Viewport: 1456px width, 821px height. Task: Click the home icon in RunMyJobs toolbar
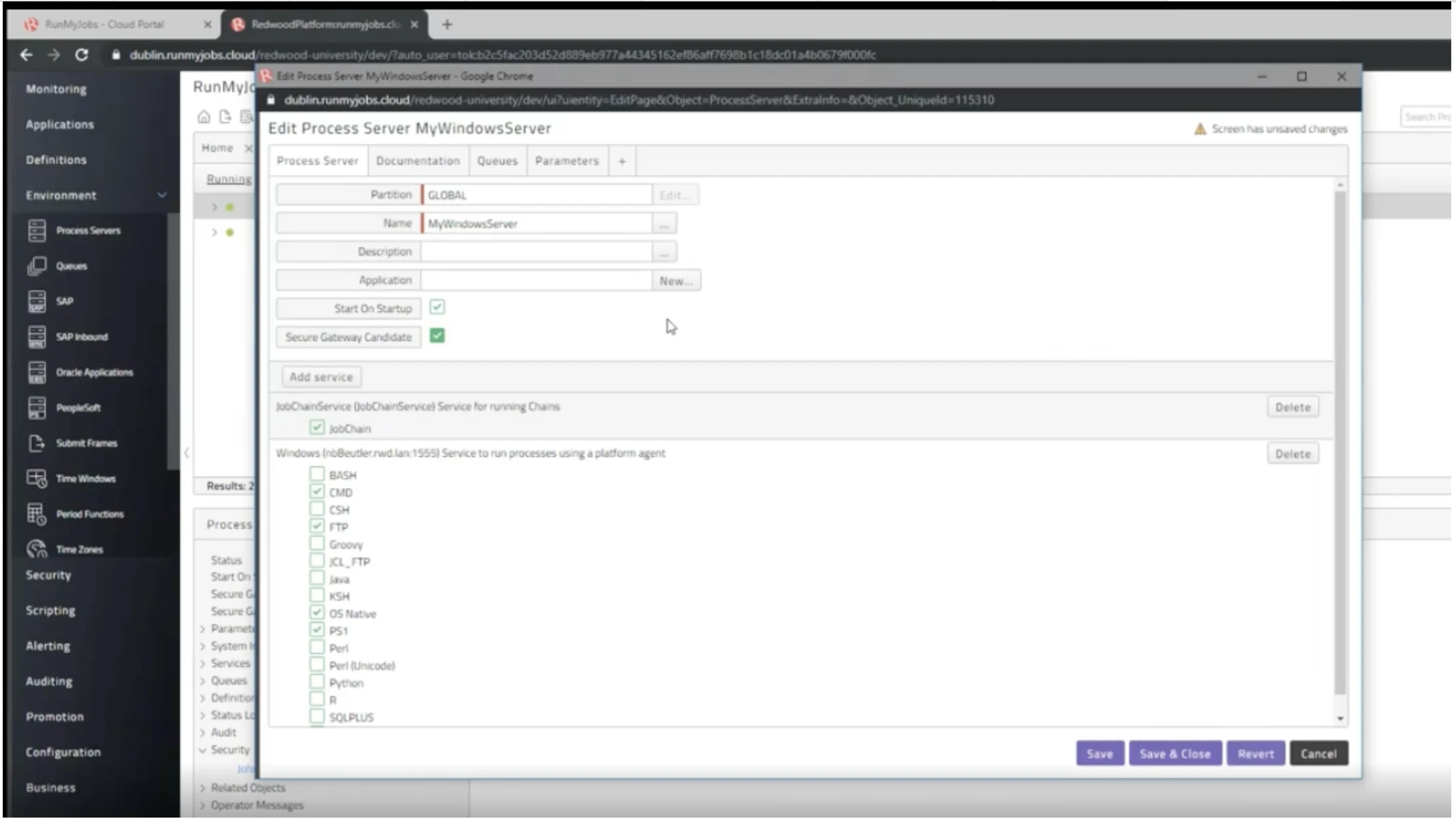[x=204, y=117]
